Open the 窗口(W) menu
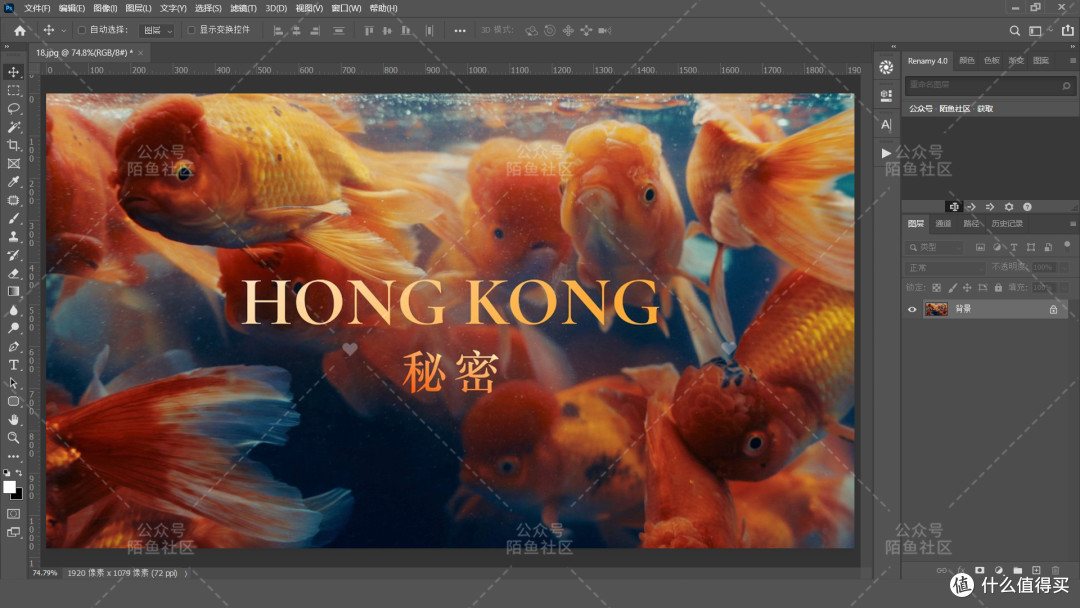The width and height of the screenshot is (1080, 608). [x=346, y=8]
